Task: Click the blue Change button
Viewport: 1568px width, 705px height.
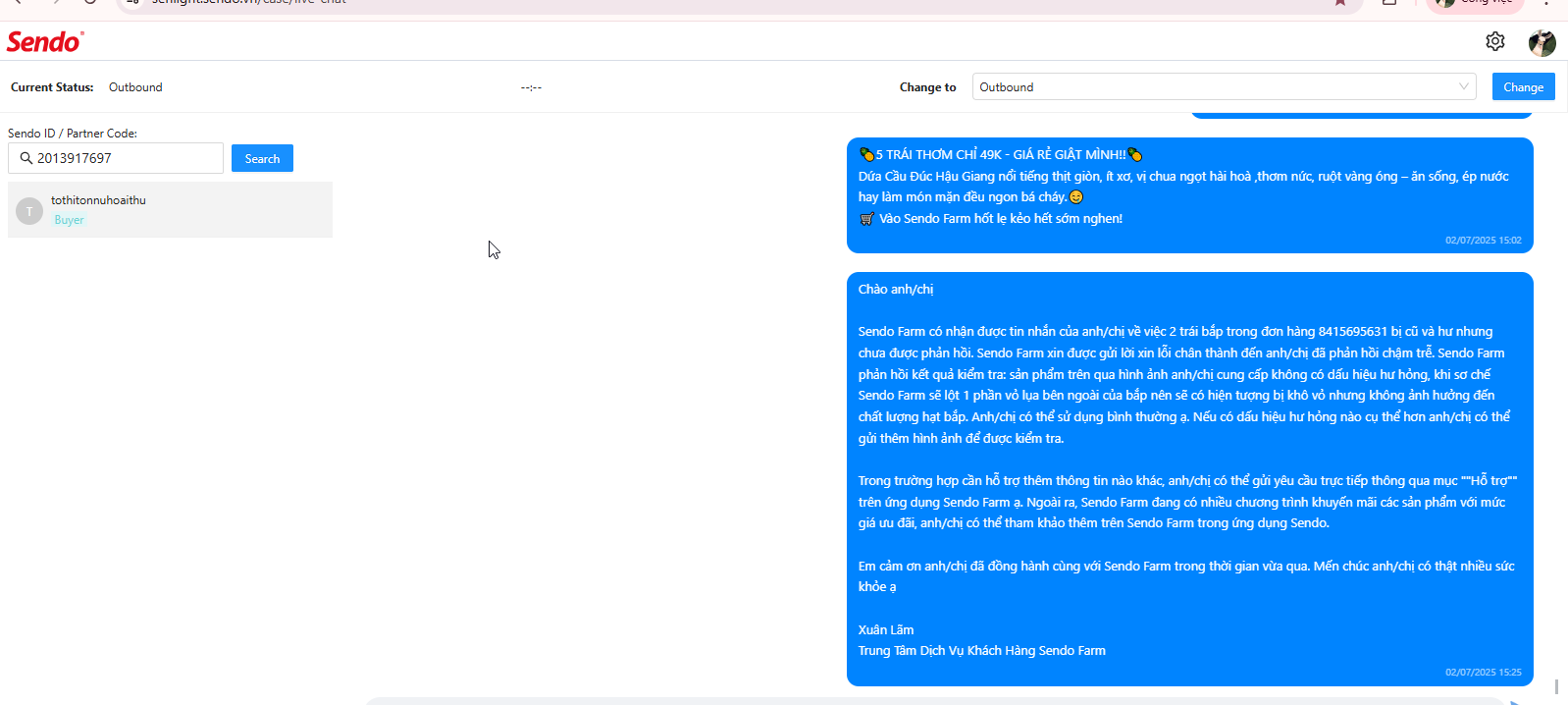Action: 1523,86
